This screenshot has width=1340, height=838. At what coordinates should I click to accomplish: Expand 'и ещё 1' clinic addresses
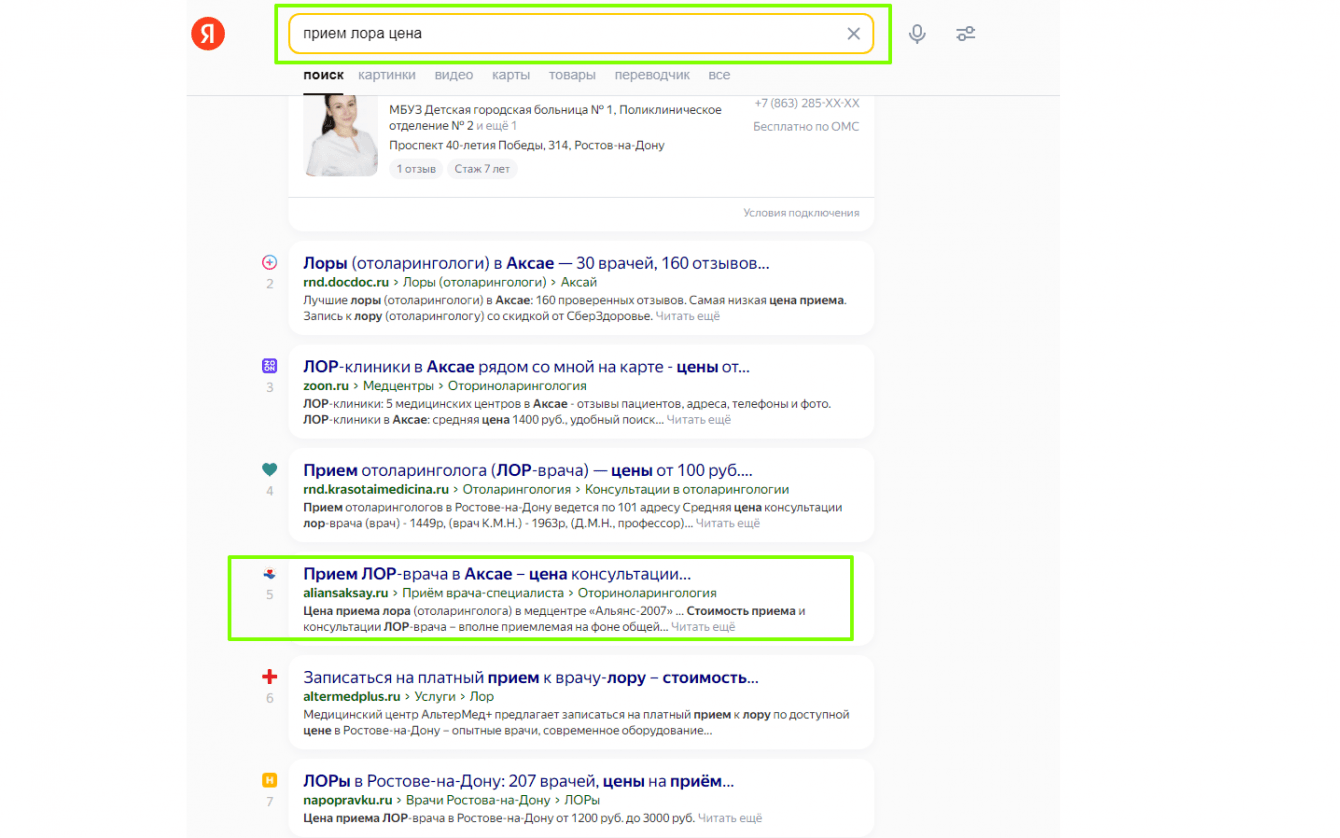coord(497,126)
